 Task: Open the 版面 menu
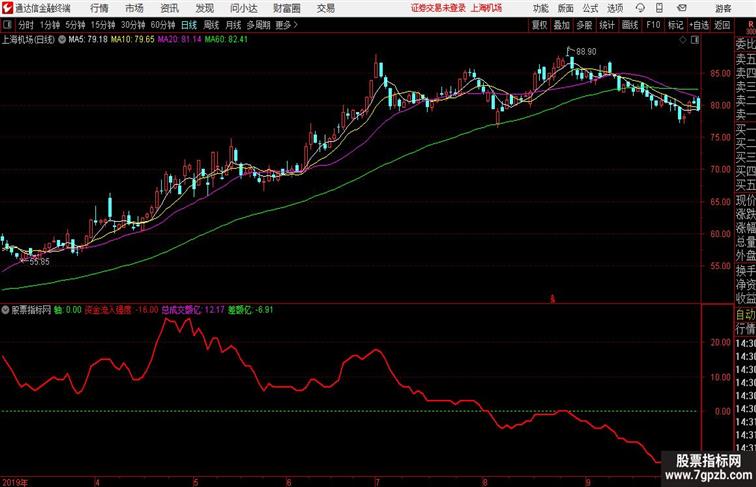[566, 8]
